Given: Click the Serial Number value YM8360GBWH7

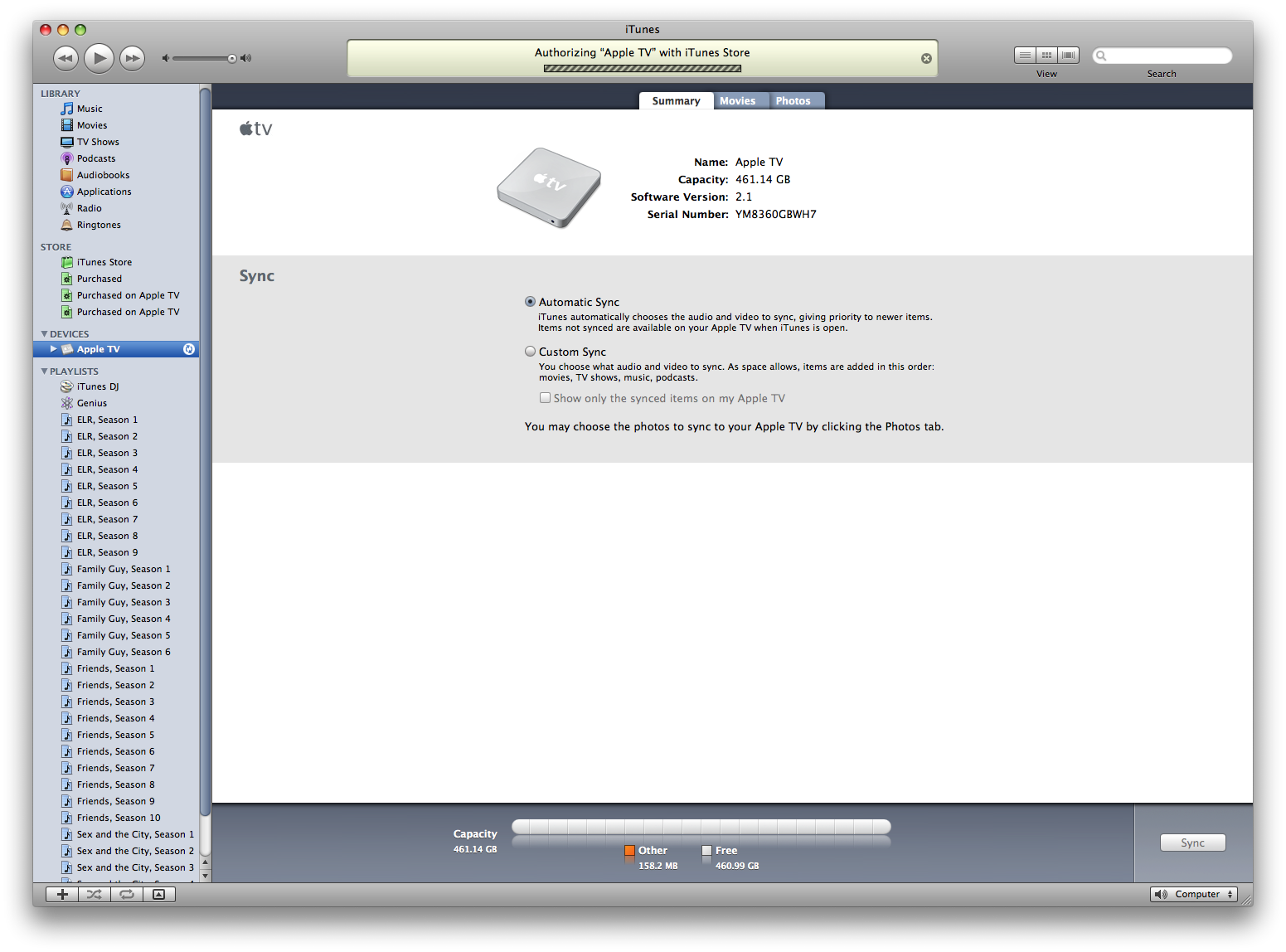Looking at the screenshot, I should point(775,214).
